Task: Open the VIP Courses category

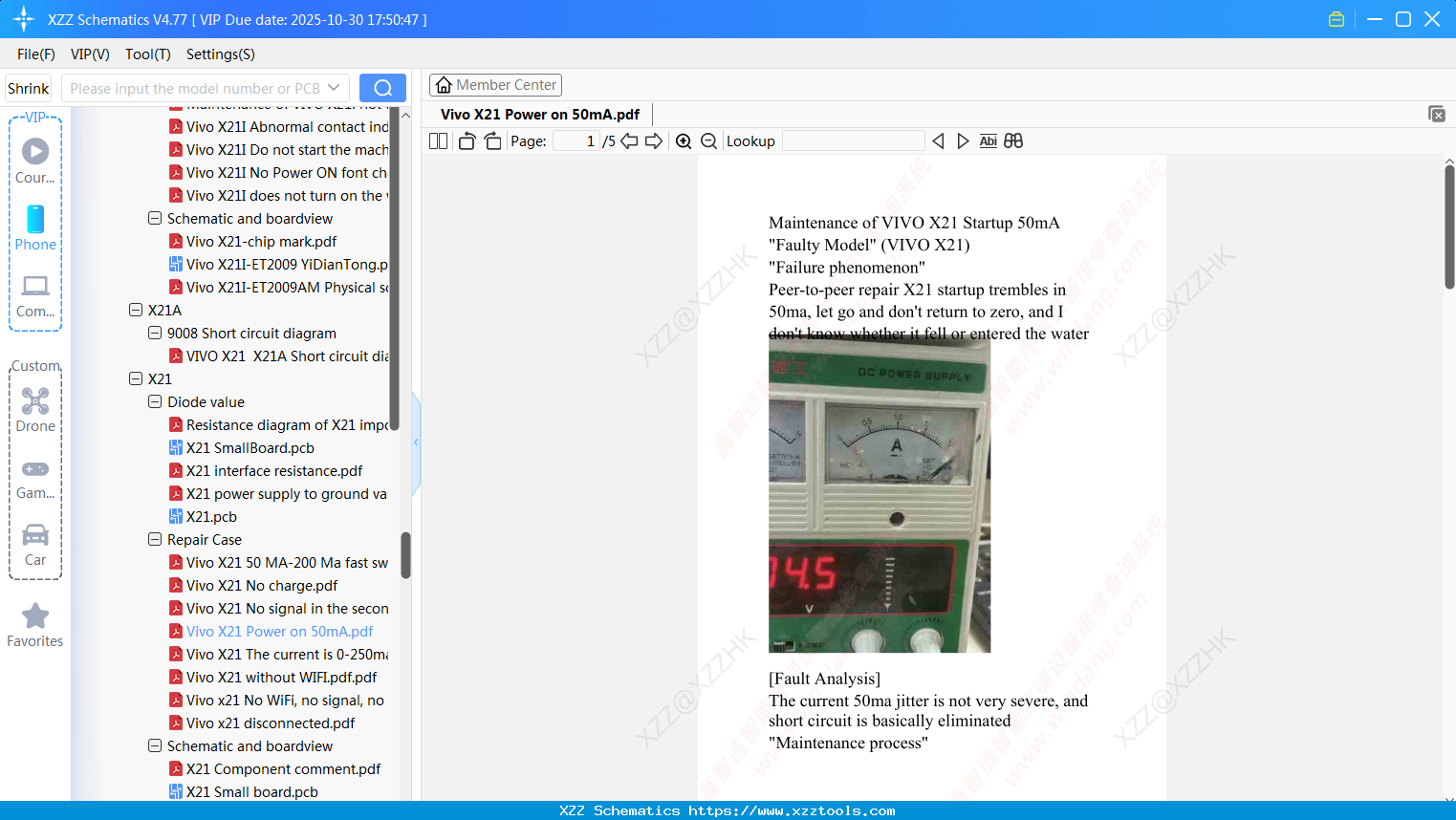Action: click(35, 161)
